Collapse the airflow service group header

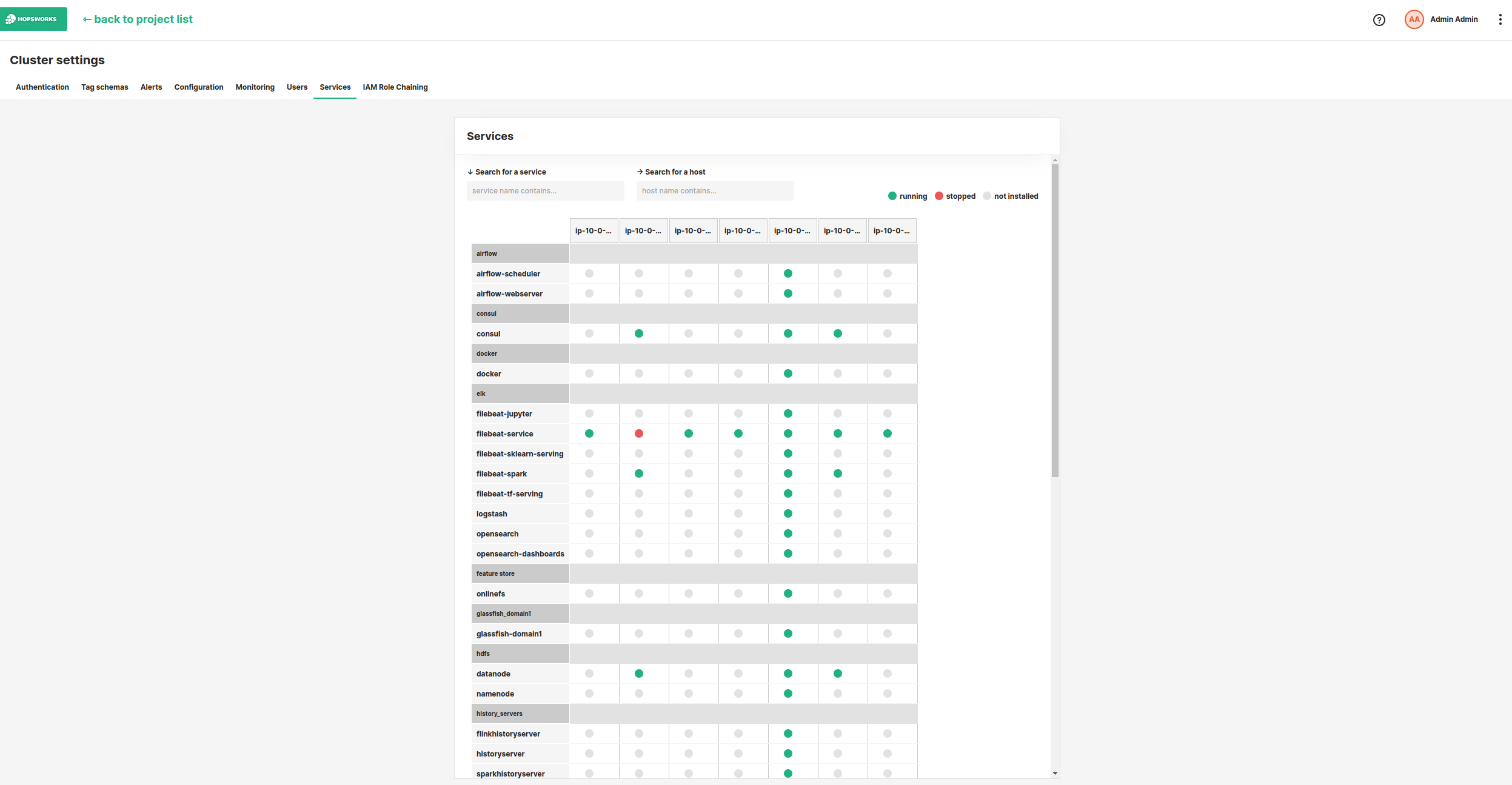pyautogui.click(x=520, y=253)
